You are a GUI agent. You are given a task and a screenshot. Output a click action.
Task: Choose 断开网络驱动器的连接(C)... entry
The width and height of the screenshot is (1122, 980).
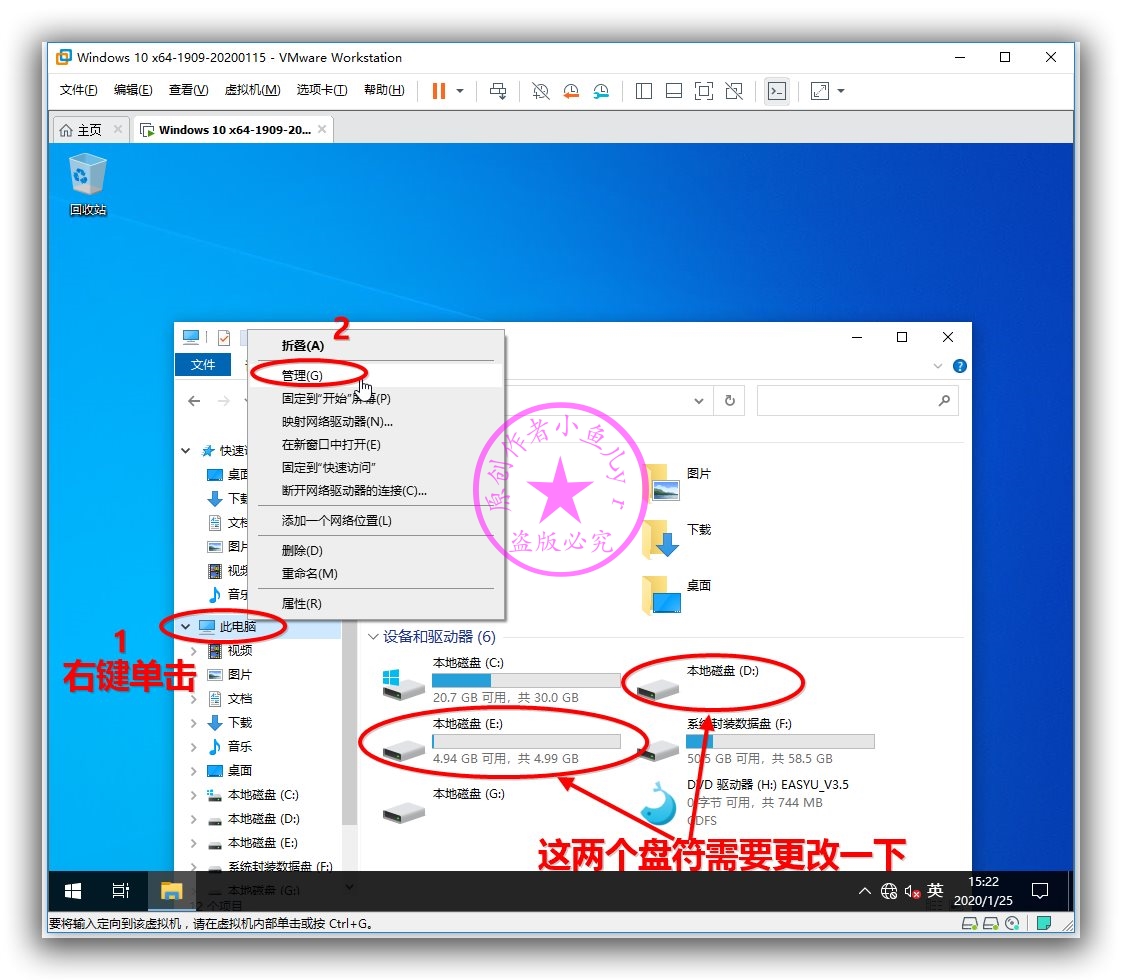point(376,491)
